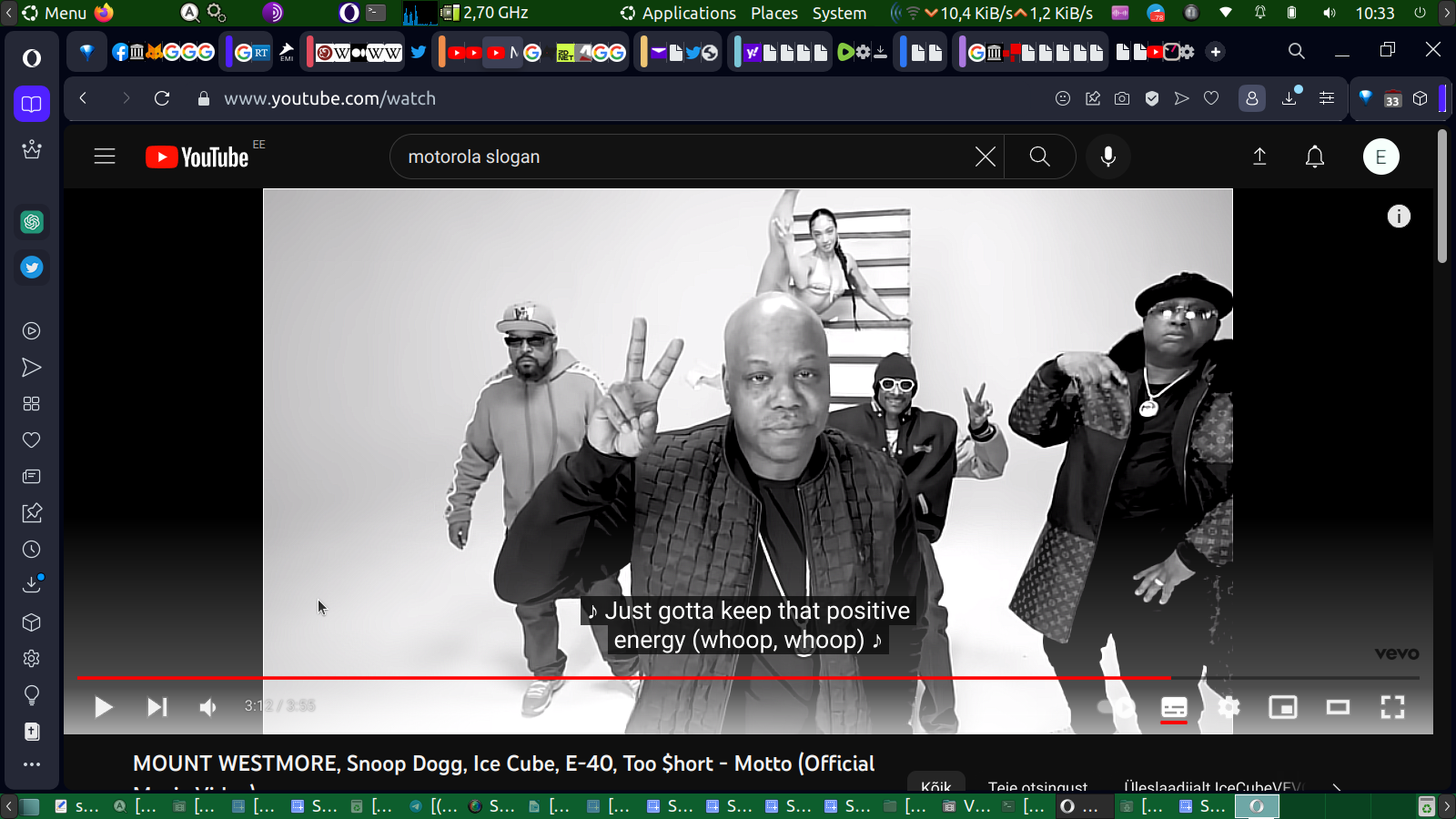Open the account avatar menu
The height and width of the screenshot is (819, 1456).
[1380, 157]
